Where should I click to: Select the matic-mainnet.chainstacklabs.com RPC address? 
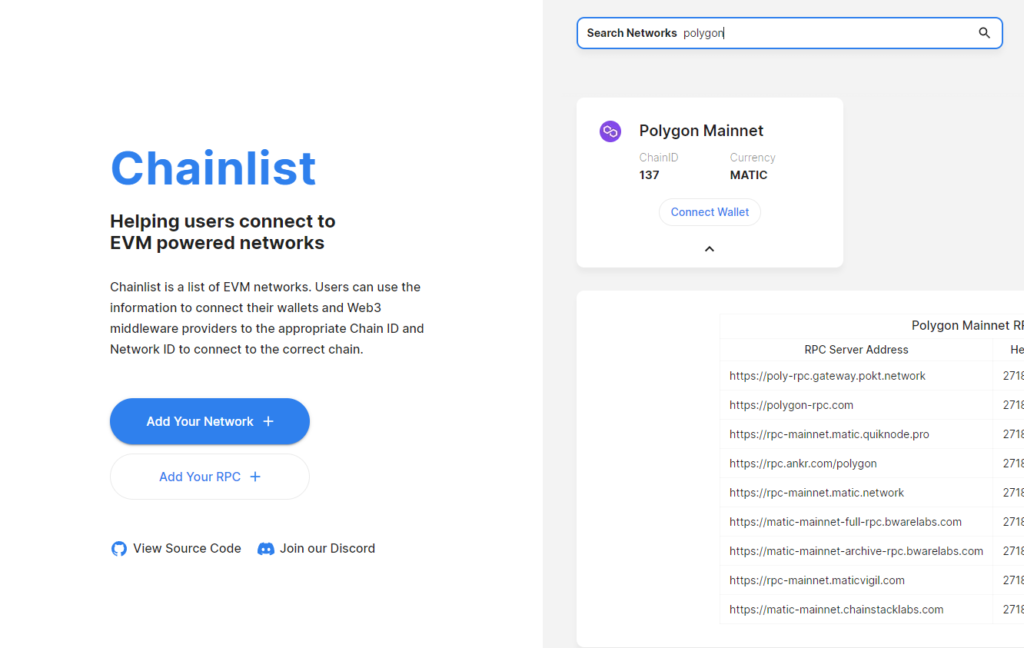point(836,609)
